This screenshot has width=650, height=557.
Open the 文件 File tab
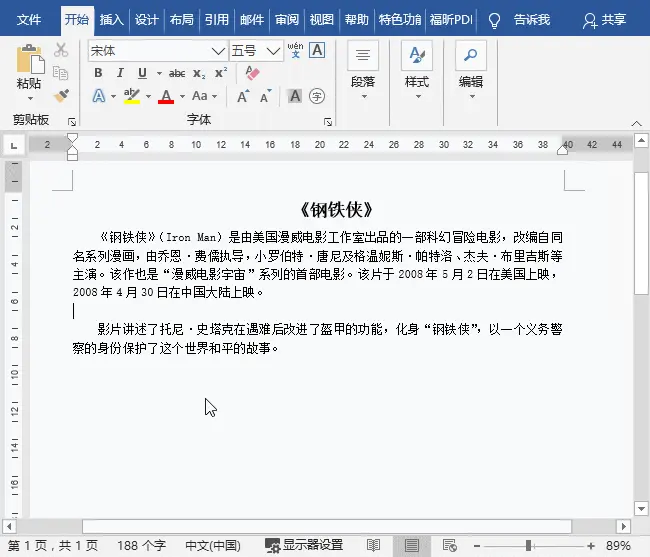point(29,19)
